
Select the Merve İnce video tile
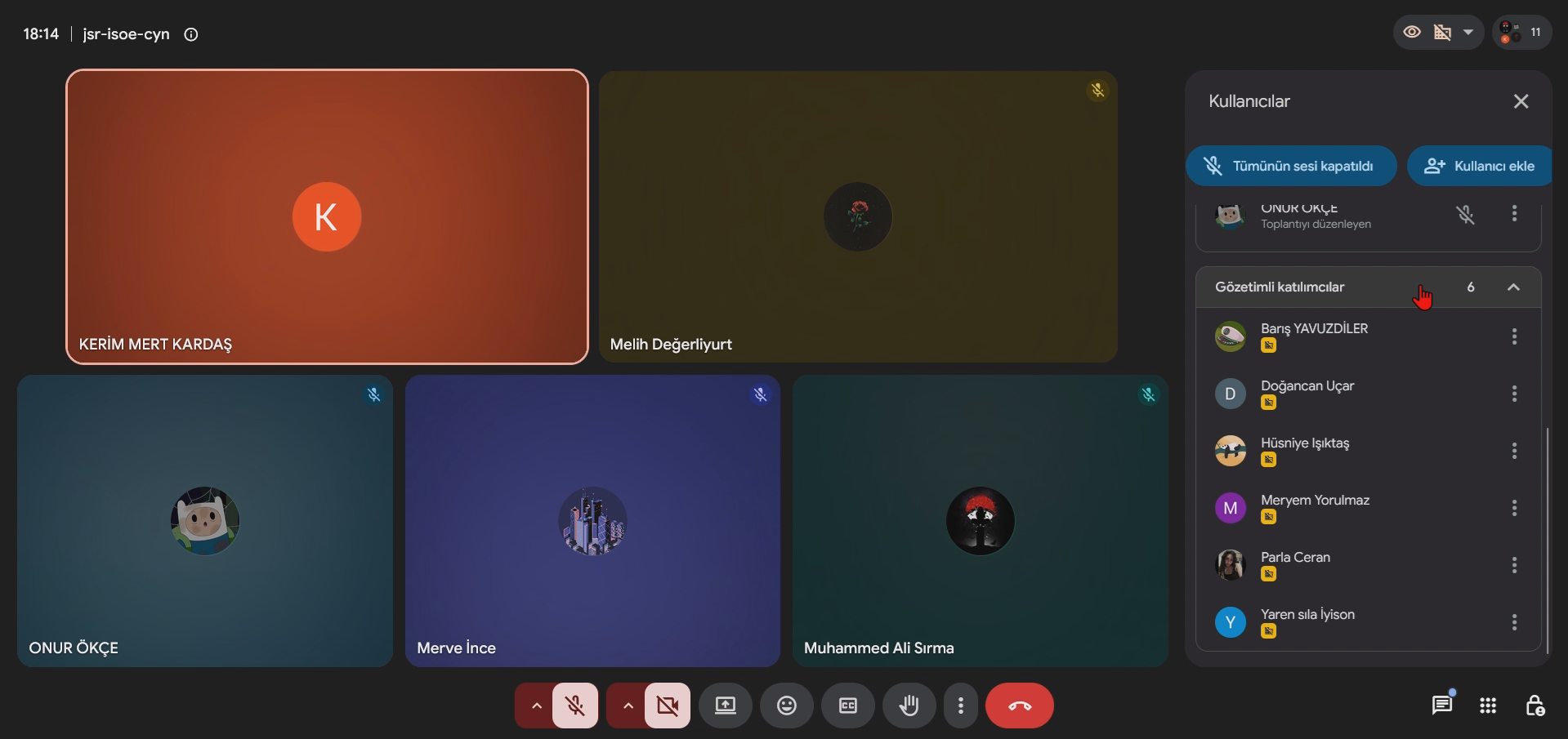tap(592, 521)
